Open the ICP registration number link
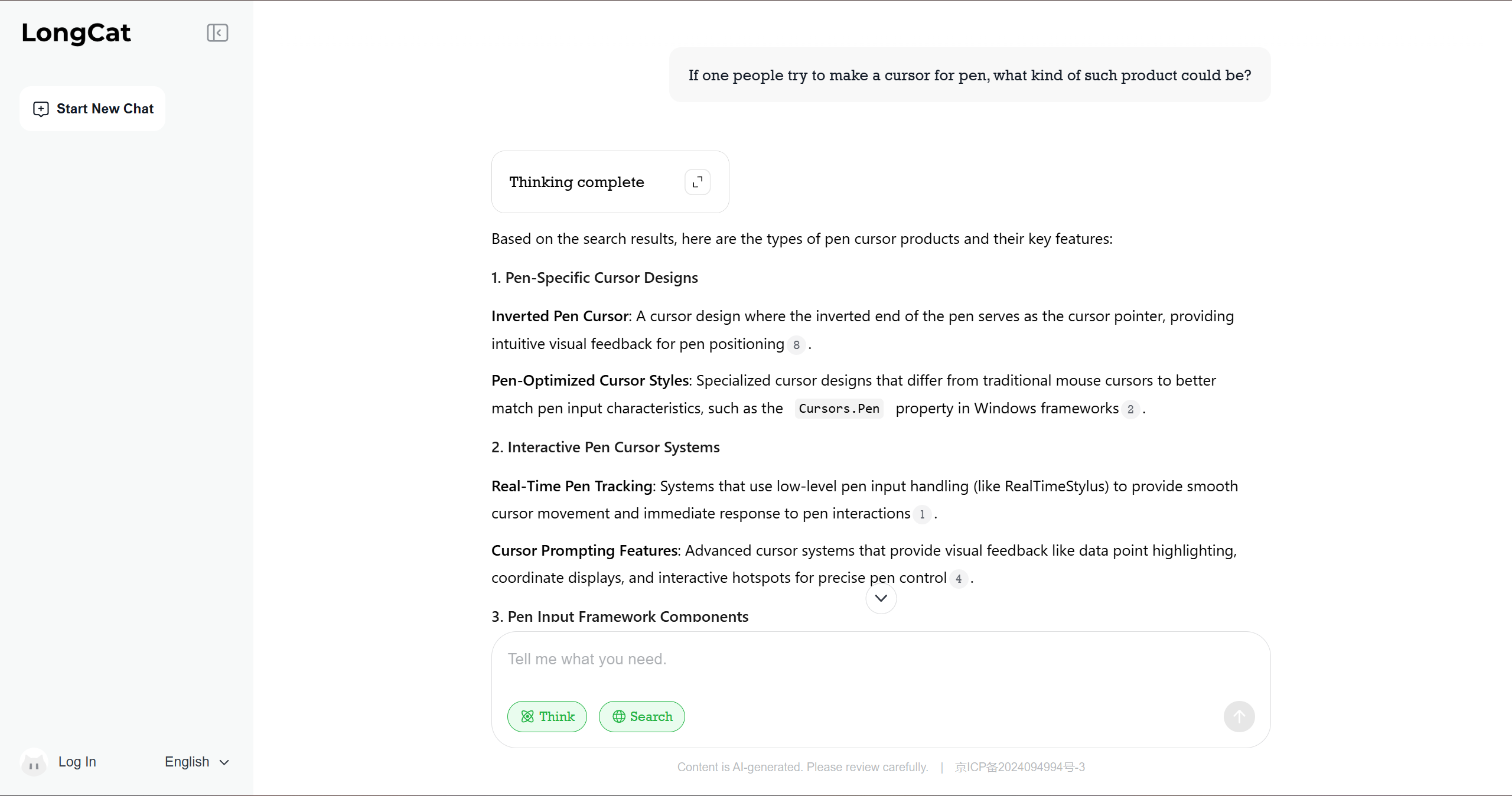1512x796 pixels. [x=1020, y=767]
